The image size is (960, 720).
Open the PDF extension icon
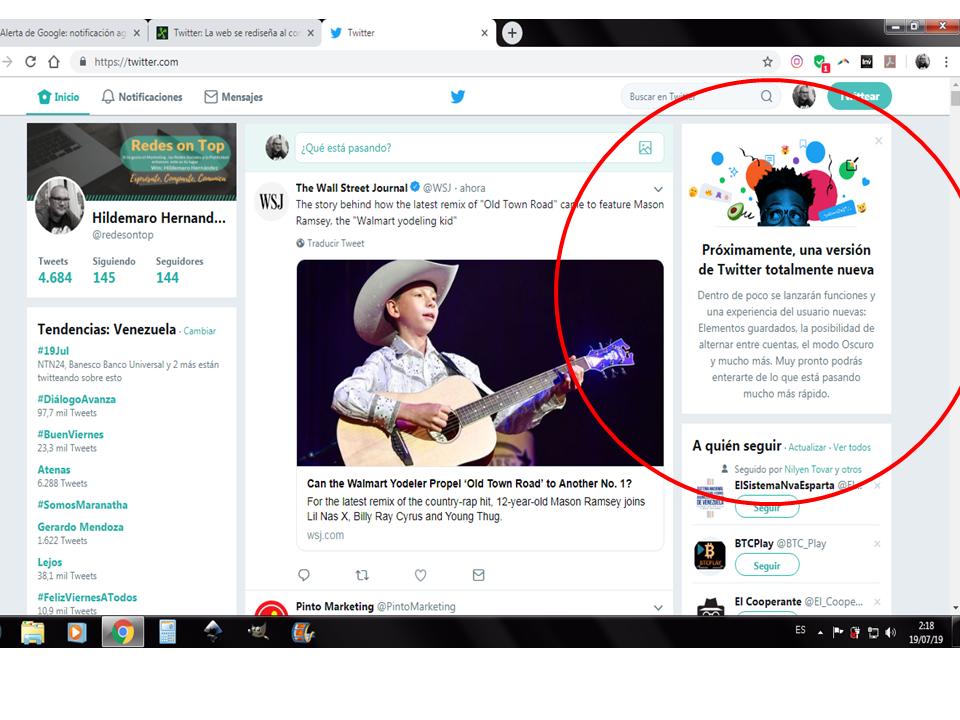coord(890,62)
